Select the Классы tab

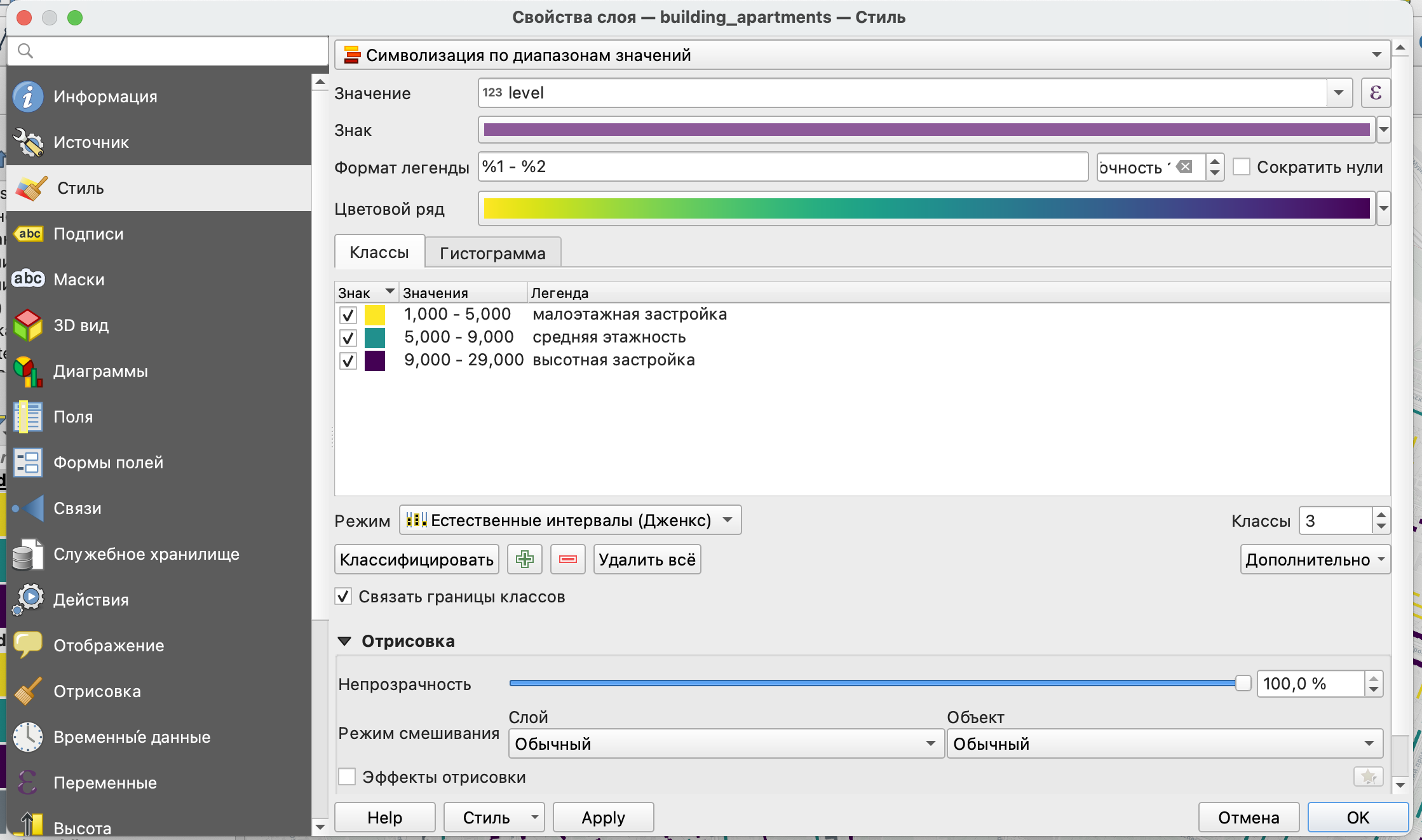[x=379, y=252]
